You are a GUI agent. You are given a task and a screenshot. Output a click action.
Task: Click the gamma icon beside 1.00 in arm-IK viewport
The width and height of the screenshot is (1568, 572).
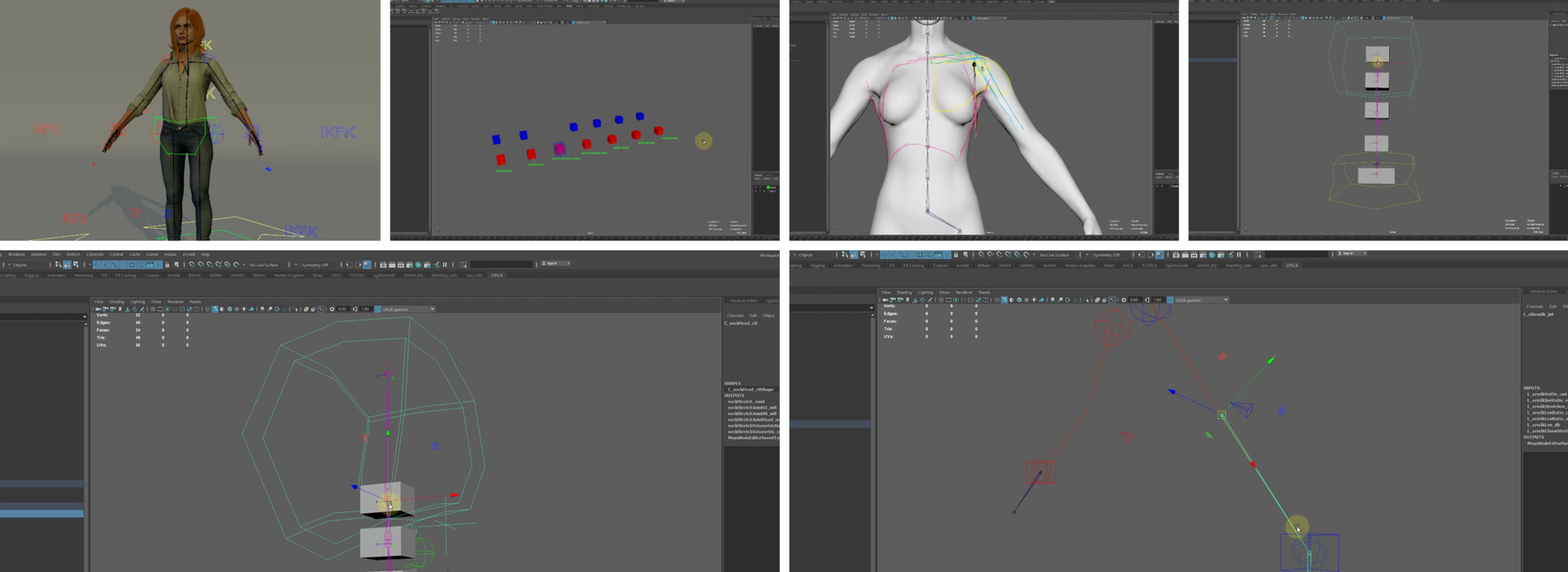pyautogui.click(x=1147, y=300)
